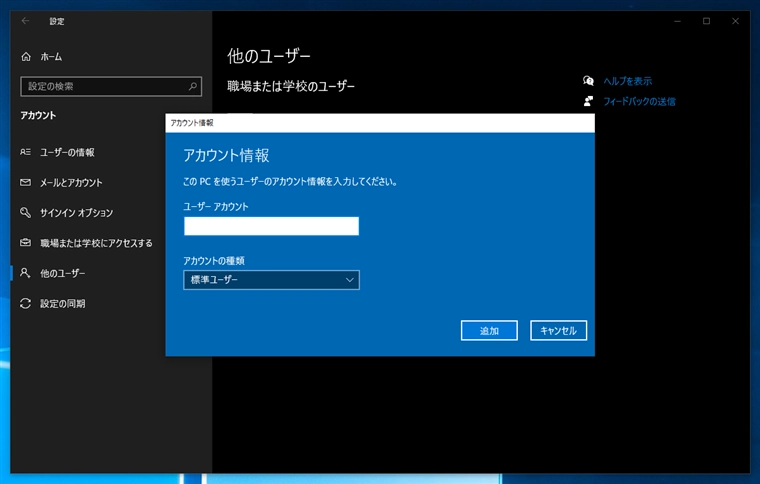
Task: Open the アカウントの種類 dropdown
Action: pyautogui.click(x=271, y=280)
